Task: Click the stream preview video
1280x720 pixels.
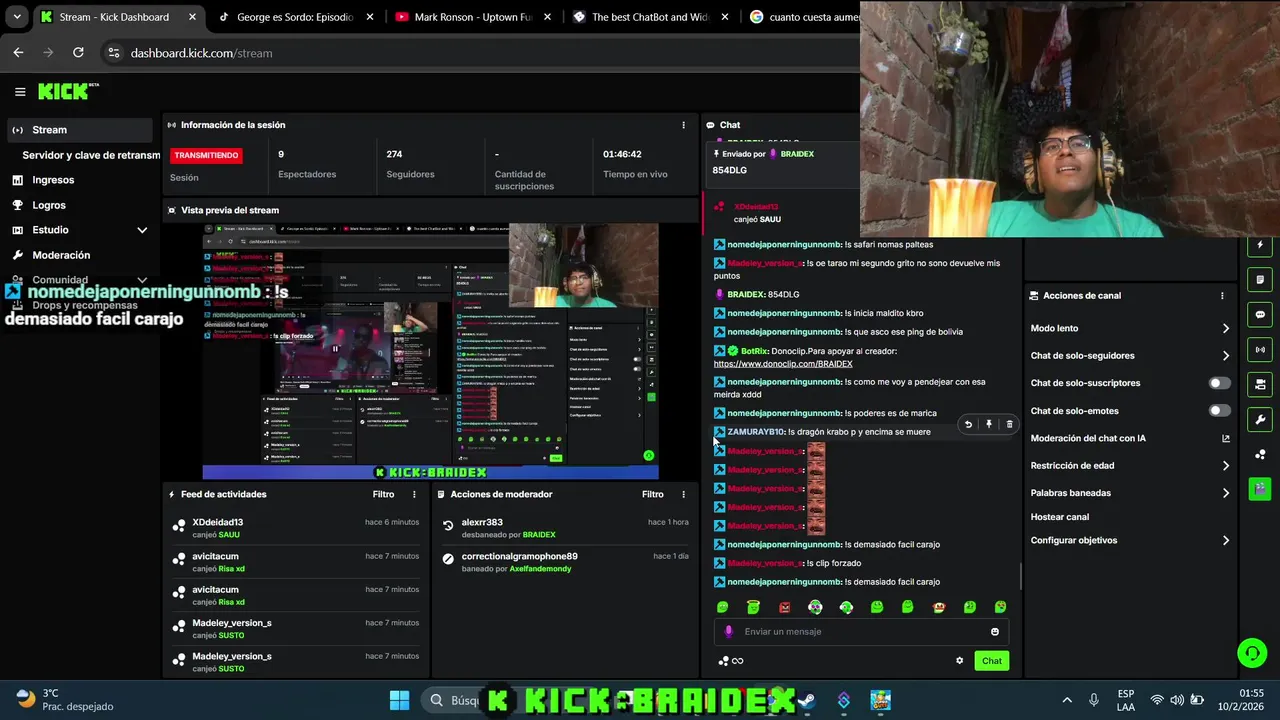Action: tap(431, 350)
